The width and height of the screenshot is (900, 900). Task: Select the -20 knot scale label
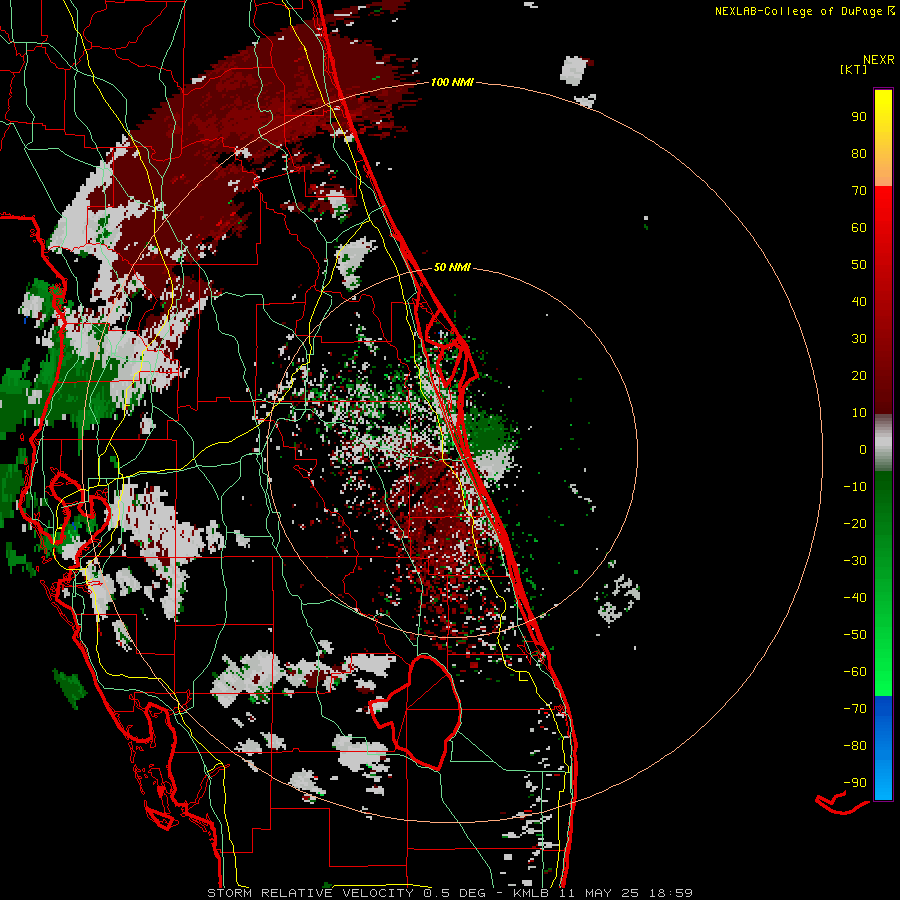(x=855, y=523)
